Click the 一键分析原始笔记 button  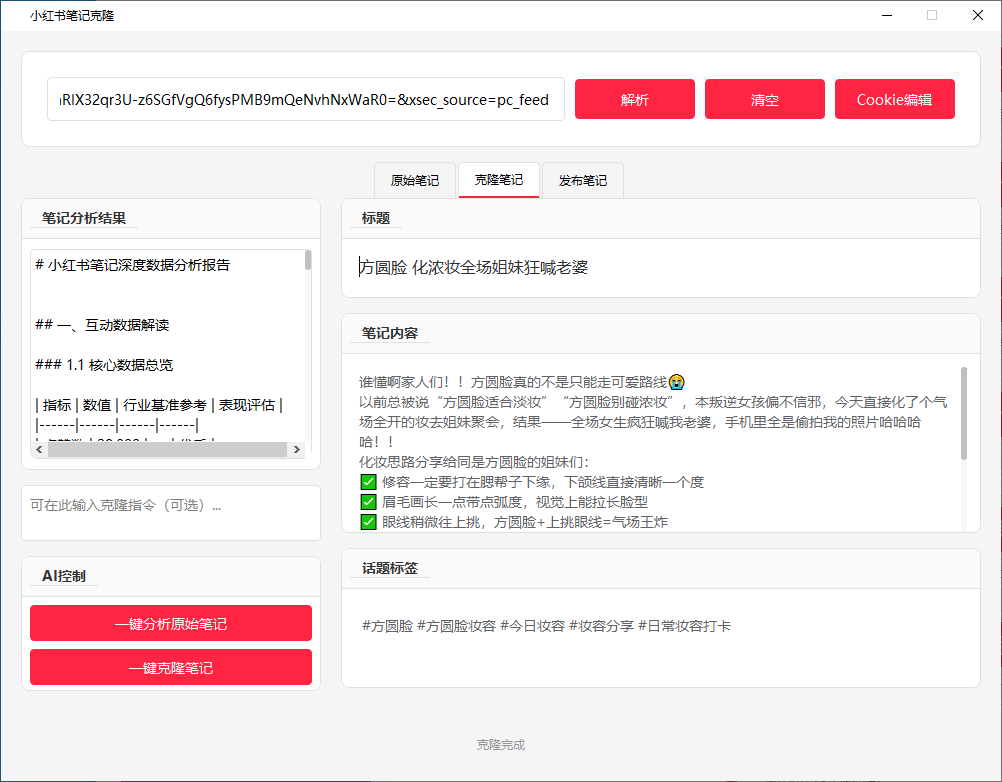tap(171, 623)
